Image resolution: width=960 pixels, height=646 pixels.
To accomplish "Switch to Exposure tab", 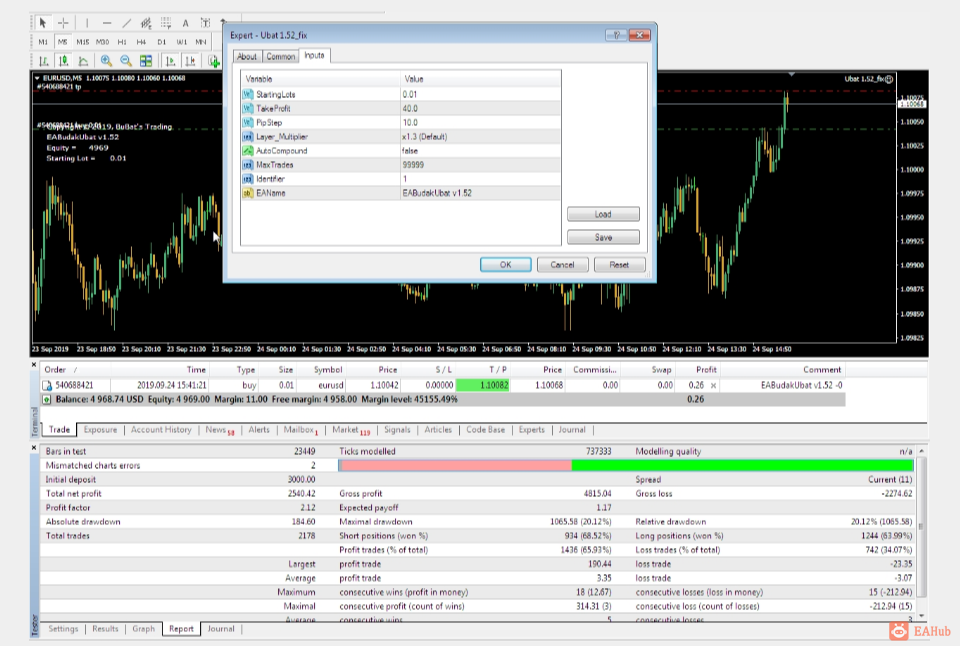I will (x=100, y=430).
